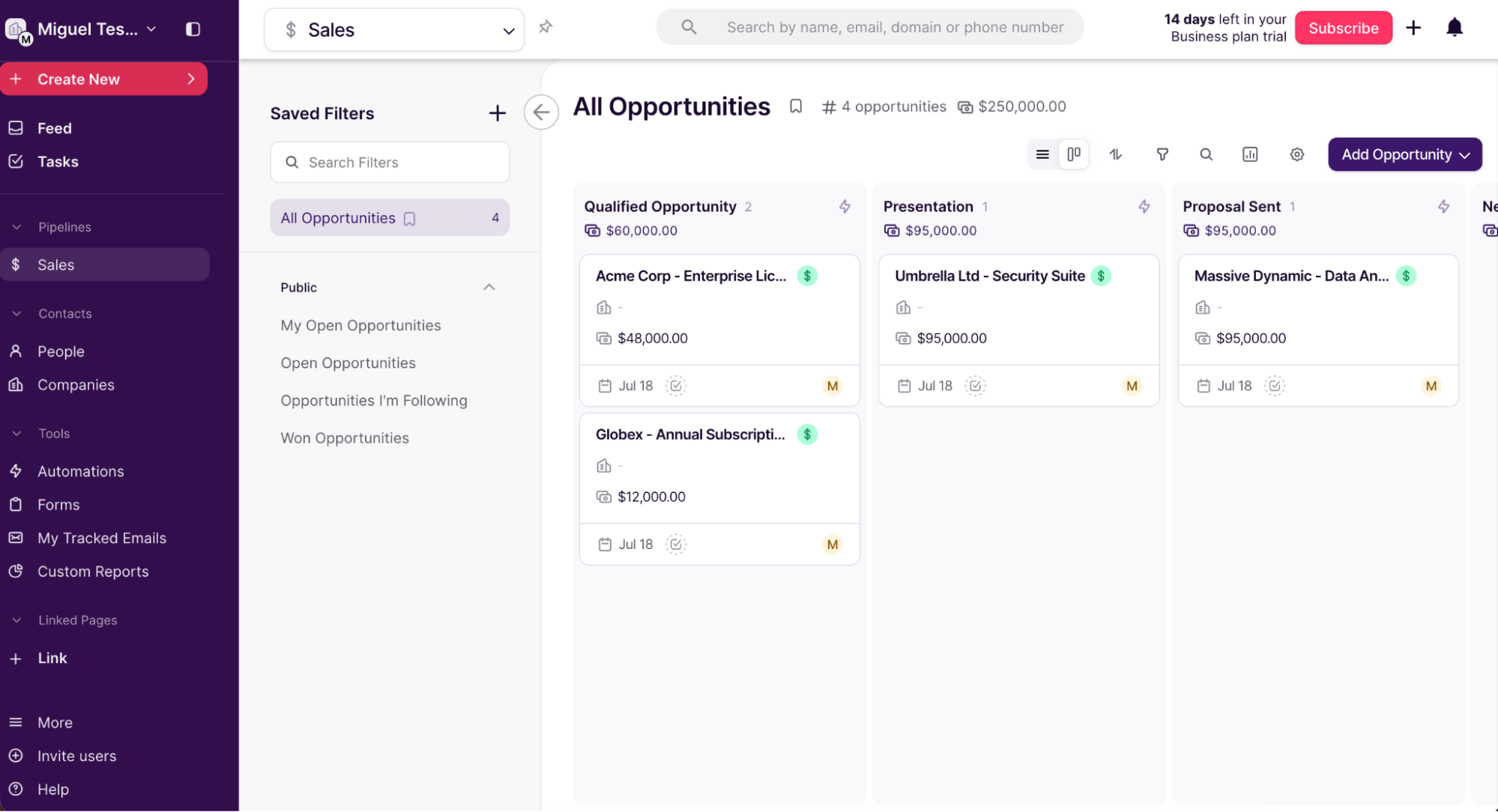Viewport: 1498px width, 812px height.
Task: Toggle the task check on Globex card
Action: (676, 545)
